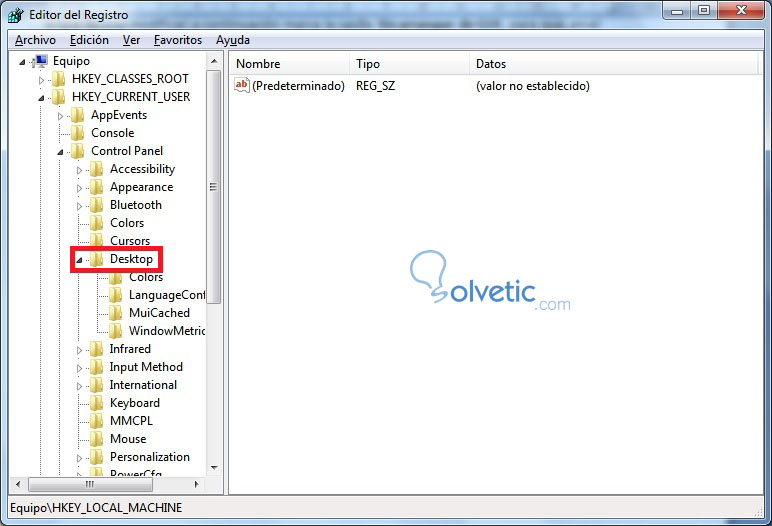Click the horizontal scrollbar thumb in tree

[90, 484]
